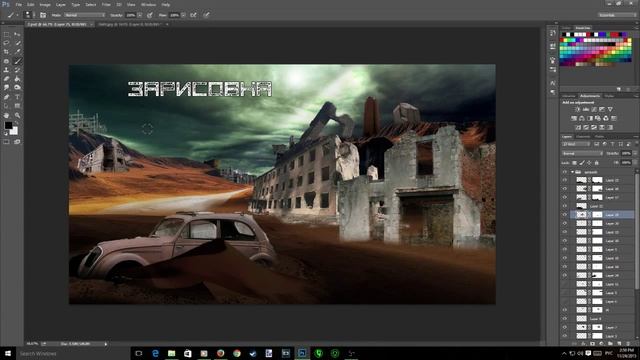Select the Eyedropper tool
The image size is (640, 360).
18,52
